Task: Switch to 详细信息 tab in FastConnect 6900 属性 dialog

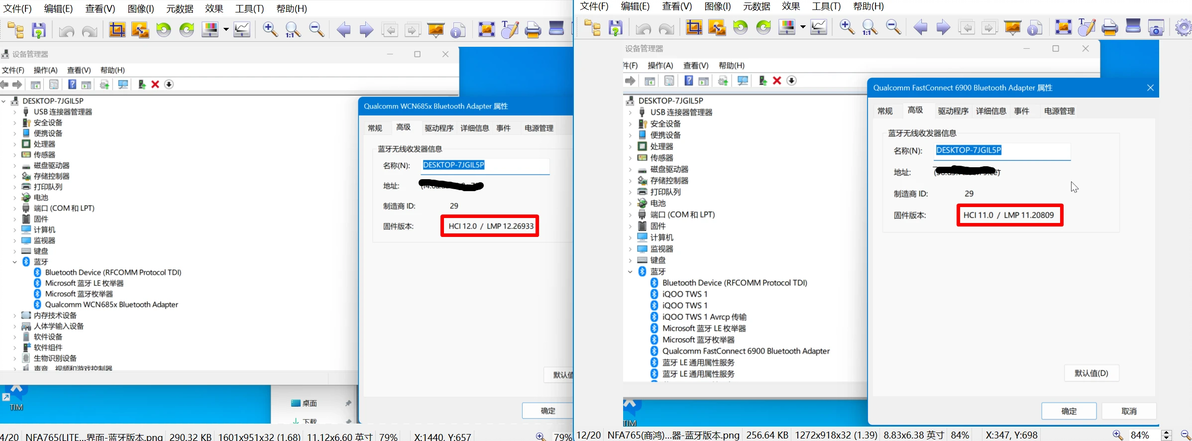Action: 991,111
